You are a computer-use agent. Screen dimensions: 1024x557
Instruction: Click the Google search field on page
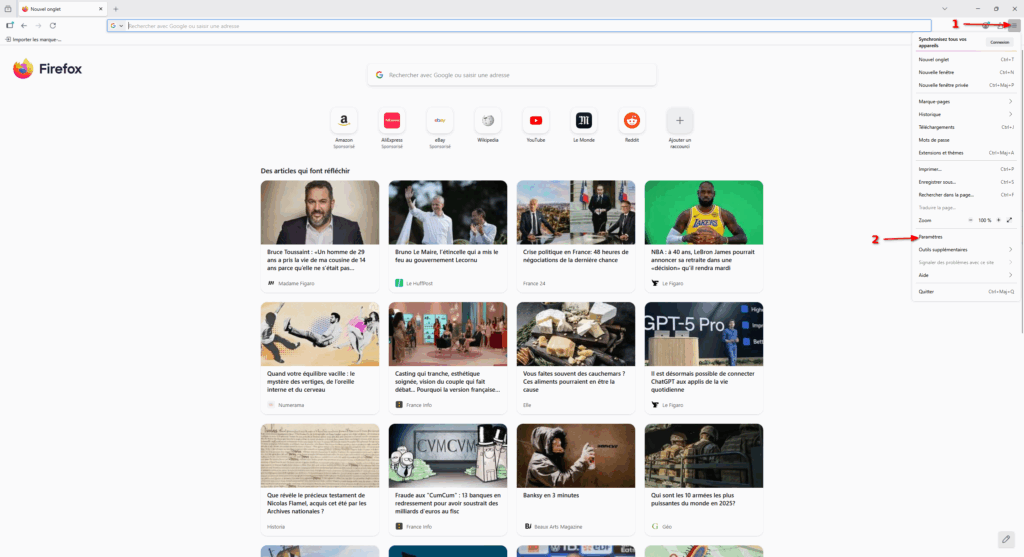[x=512, y=75]
